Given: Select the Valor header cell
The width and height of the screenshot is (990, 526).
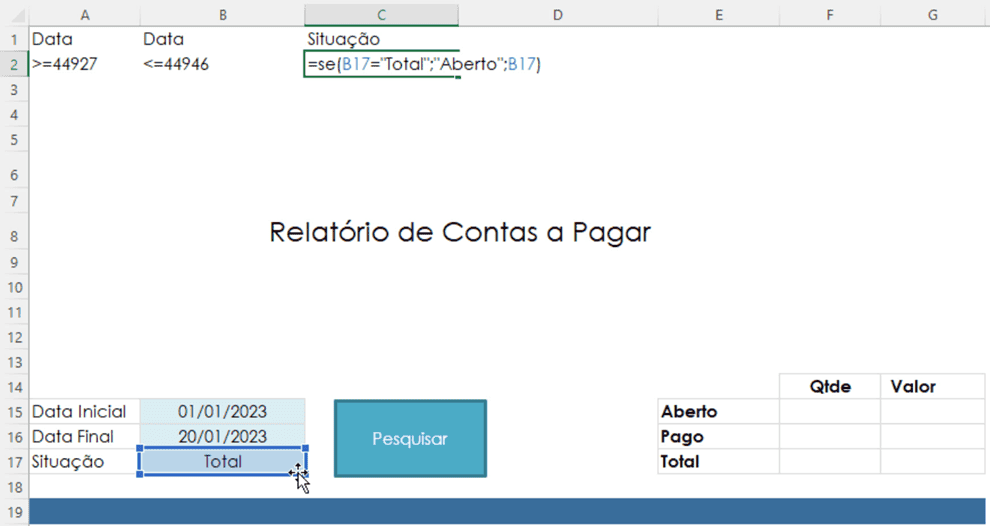Looking at the screenshot, I should (x=932, y=387).
